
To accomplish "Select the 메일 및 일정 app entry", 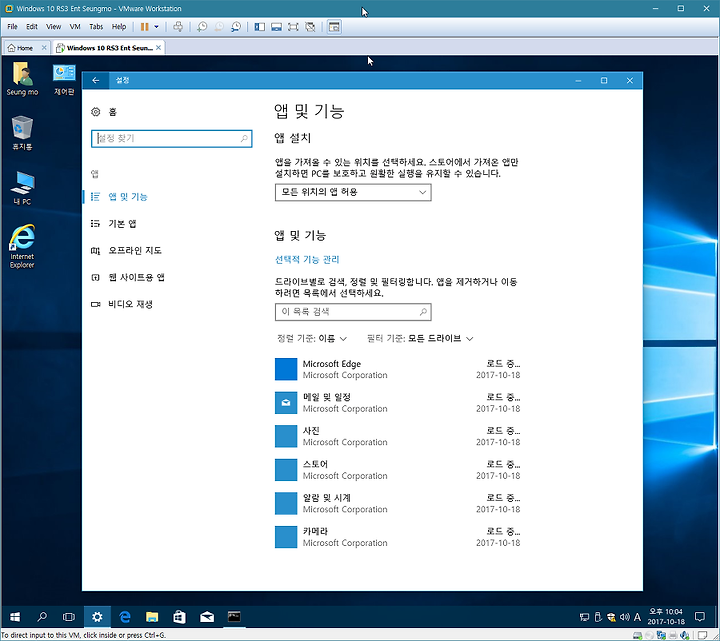I will coord(398,403).
